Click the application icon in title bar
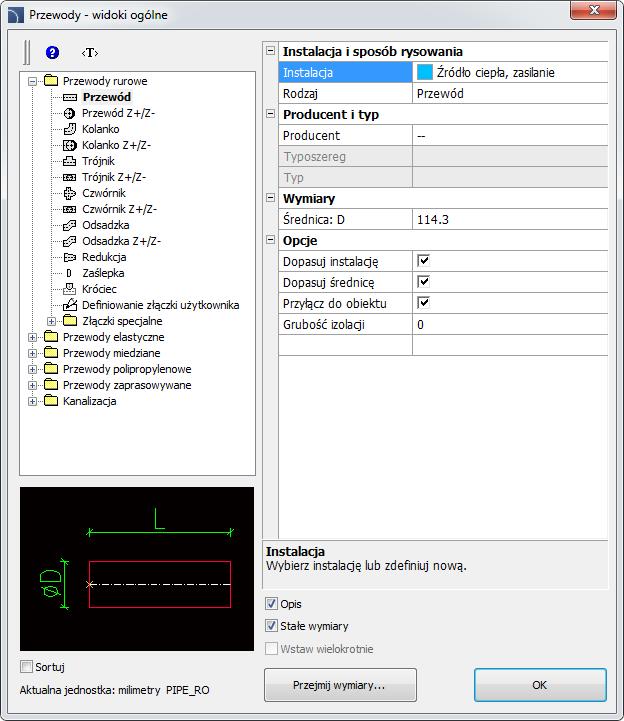624x721 pixels. [16, 15]
